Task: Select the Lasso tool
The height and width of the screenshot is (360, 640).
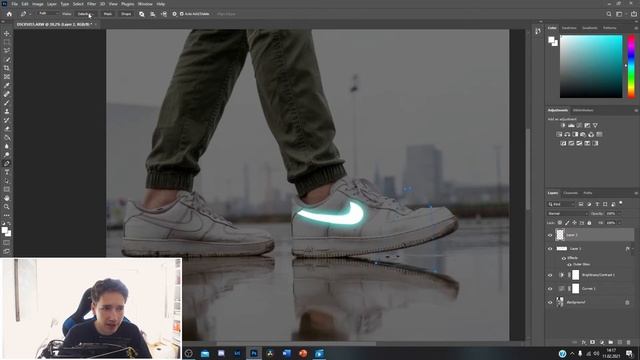Action: (x=7, y=51)
